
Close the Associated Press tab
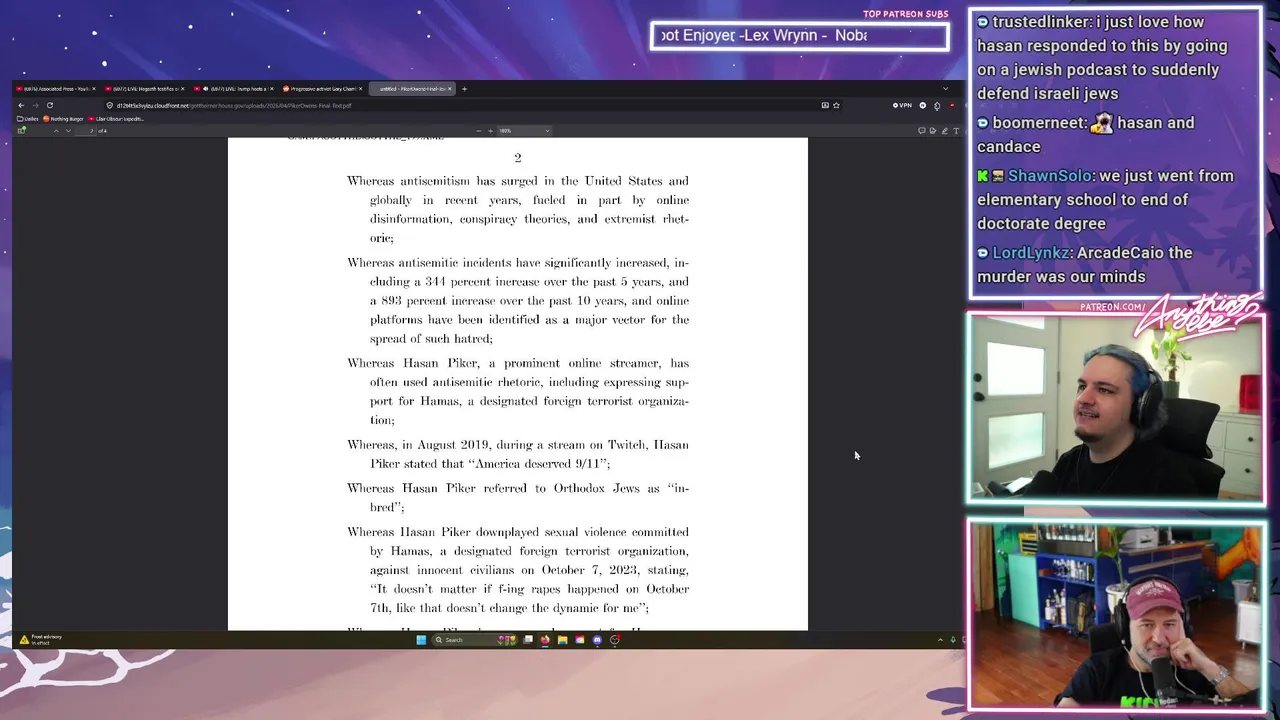point(94,89)
